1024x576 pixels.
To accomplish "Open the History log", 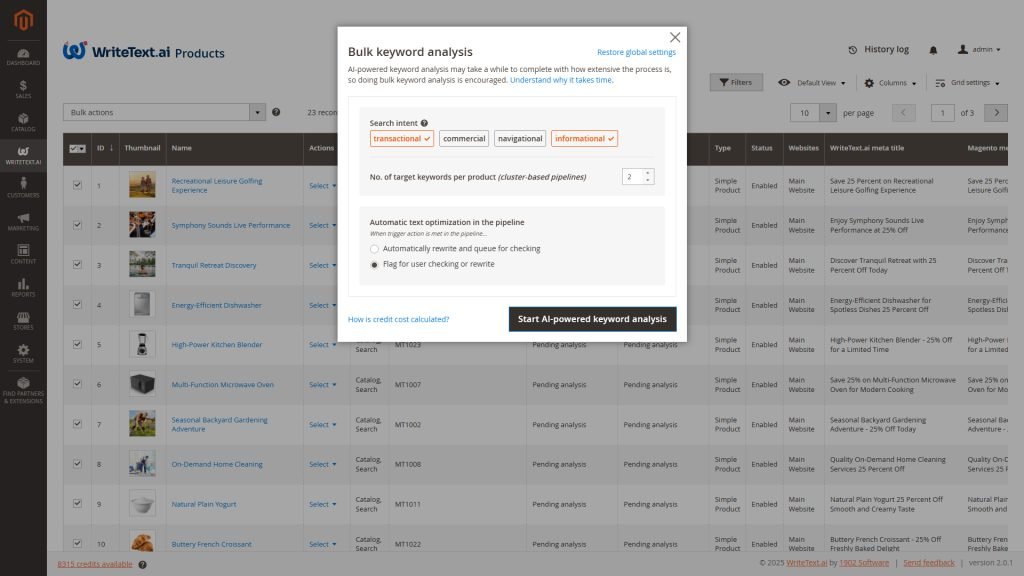I will pos(878,50).
